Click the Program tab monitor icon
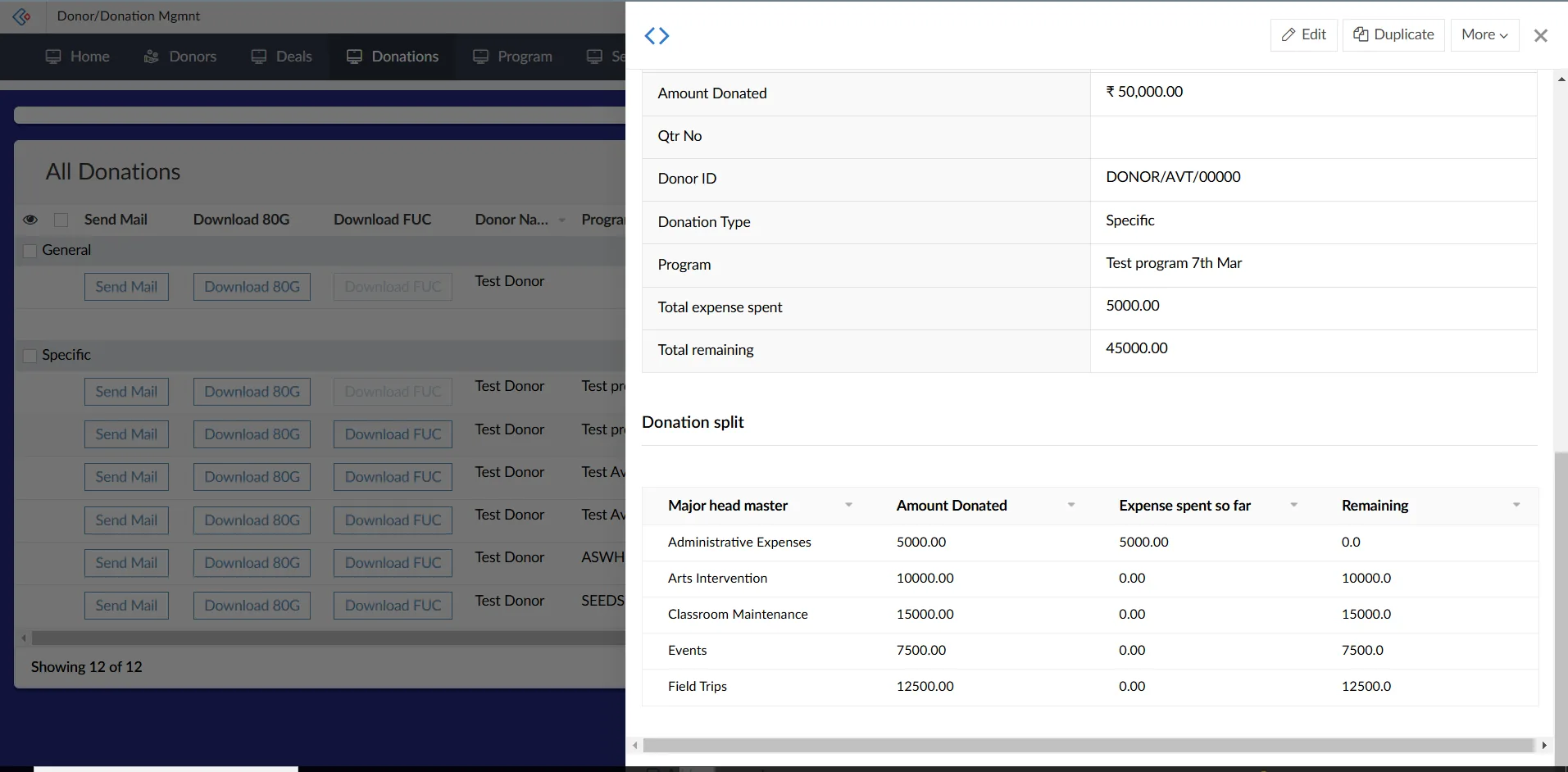Screen dimensions: 1568x772 481,57
